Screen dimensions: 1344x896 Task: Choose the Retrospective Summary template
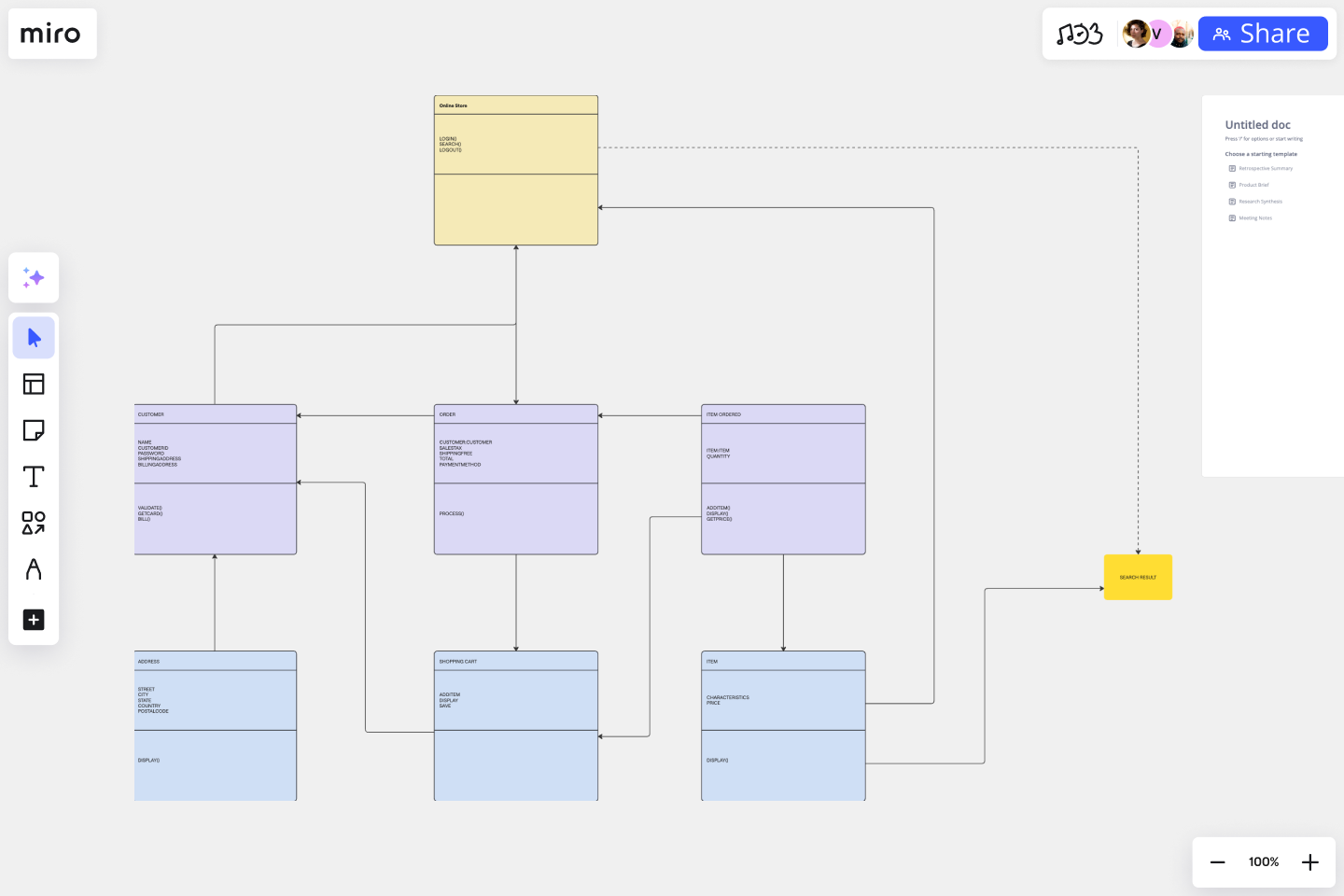tap(1265, 168)
